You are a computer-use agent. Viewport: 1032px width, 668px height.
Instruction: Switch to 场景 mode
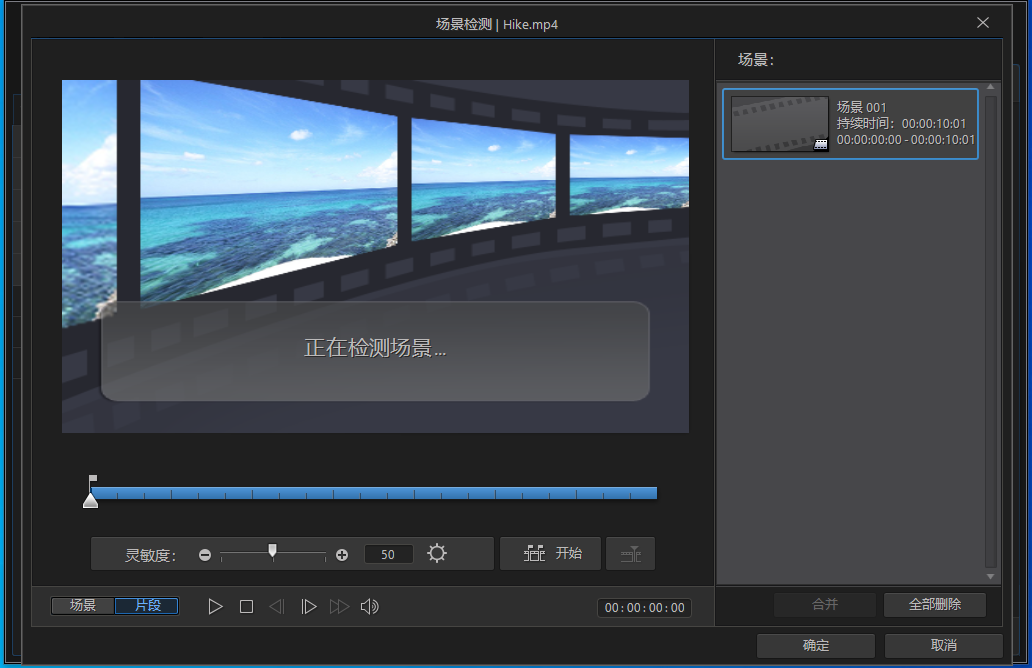tap(83, 605)
